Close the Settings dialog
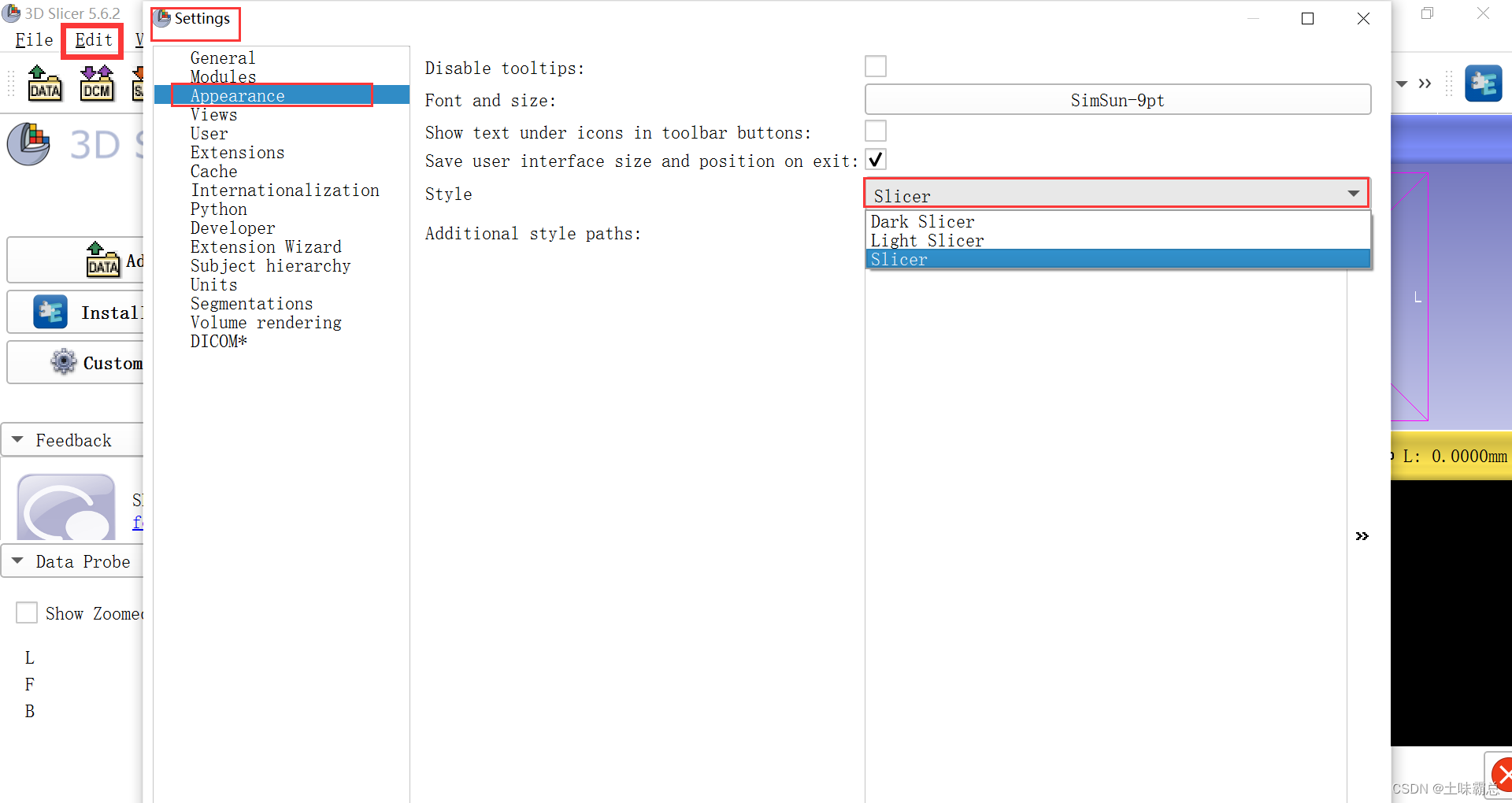Viewport: 1512px width, 803px height. click(x=1363, y=18)
